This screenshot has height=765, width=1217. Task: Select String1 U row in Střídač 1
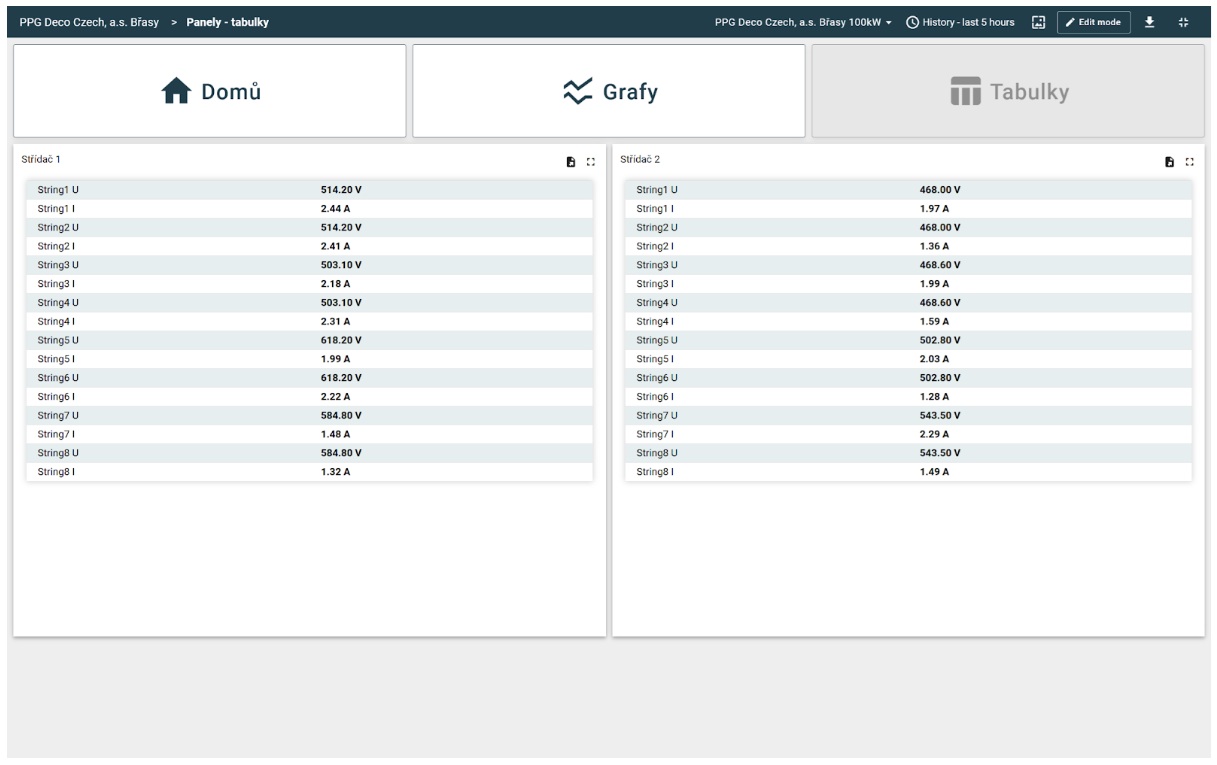(309, 189)
